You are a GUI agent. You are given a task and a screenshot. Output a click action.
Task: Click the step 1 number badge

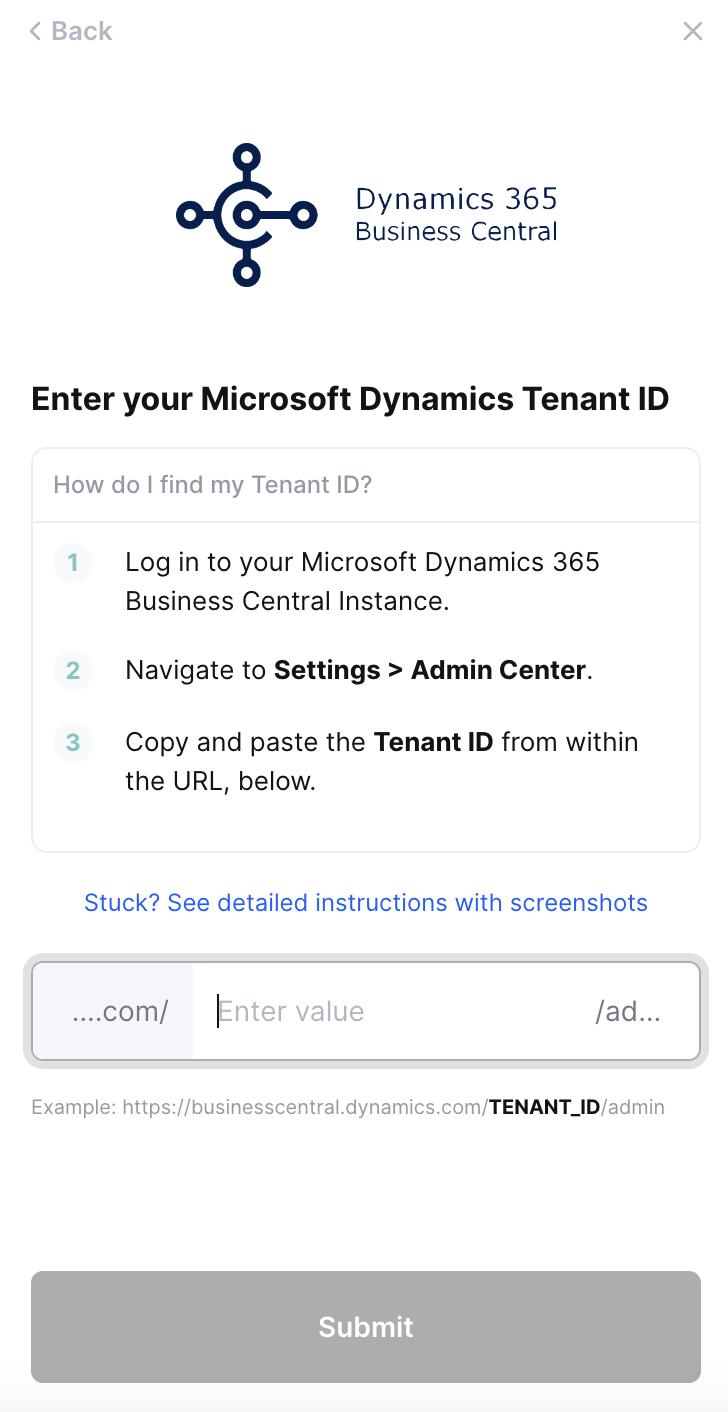[73, 563]
